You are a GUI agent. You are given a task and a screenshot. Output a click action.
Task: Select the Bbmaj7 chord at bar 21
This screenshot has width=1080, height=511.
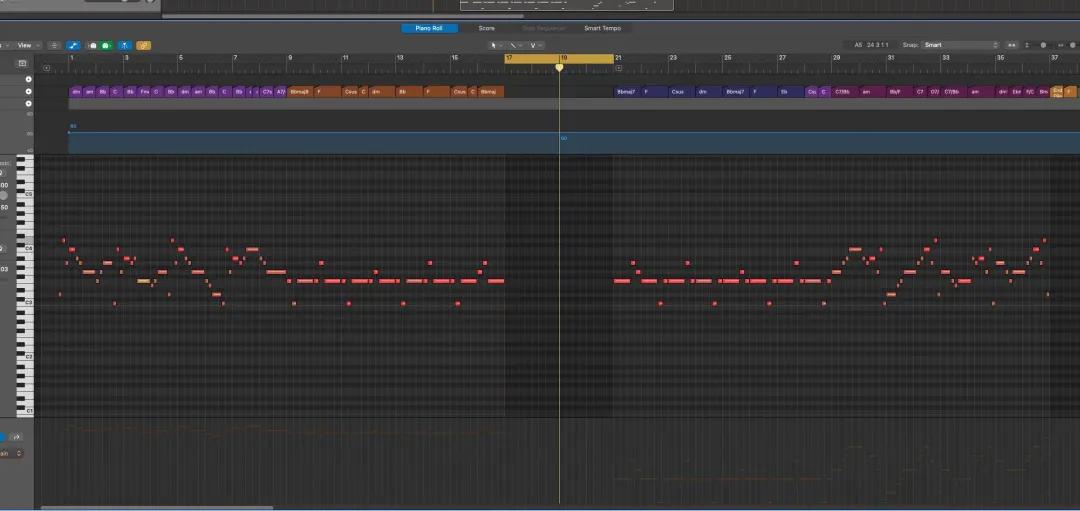[x=627, y=92]
